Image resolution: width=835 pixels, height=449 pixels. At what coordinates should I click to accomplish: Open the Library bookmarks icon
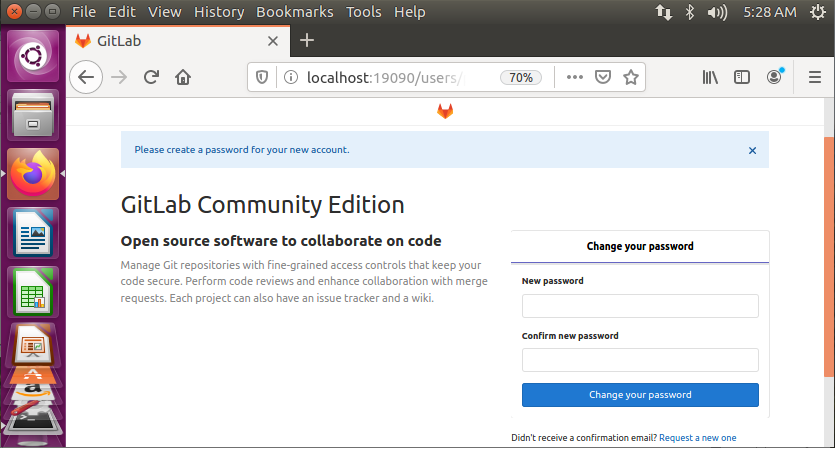pyautogui.click(x=710, y=77)
